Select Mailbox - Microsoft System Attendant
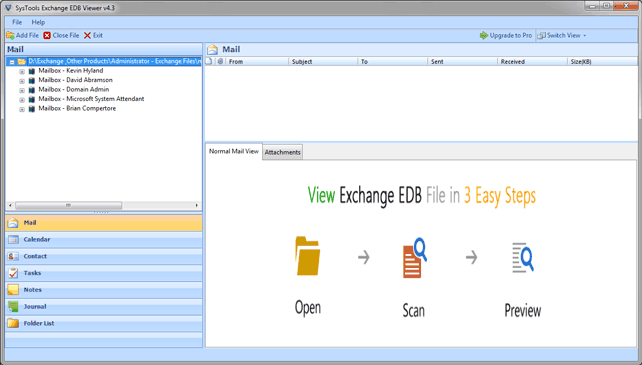The height and width of the screenshot is (365, 642). point(91,99)
